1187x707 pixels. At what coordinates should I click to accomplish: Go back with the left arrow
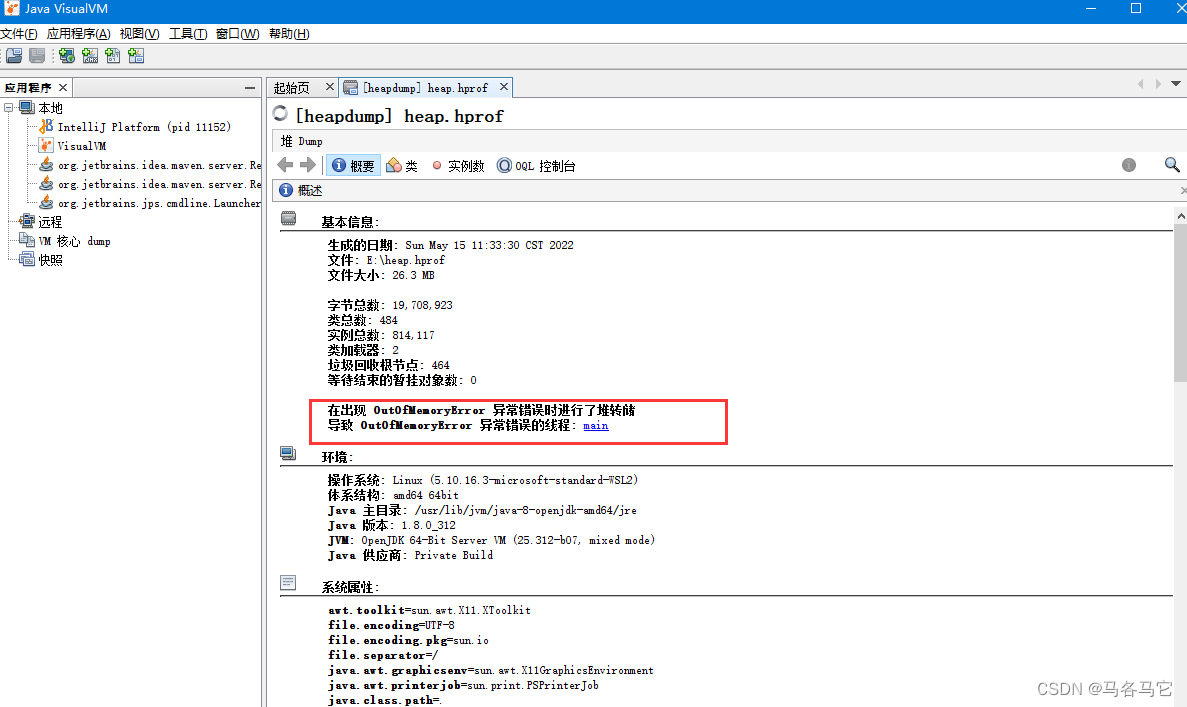tap(285, 165)
